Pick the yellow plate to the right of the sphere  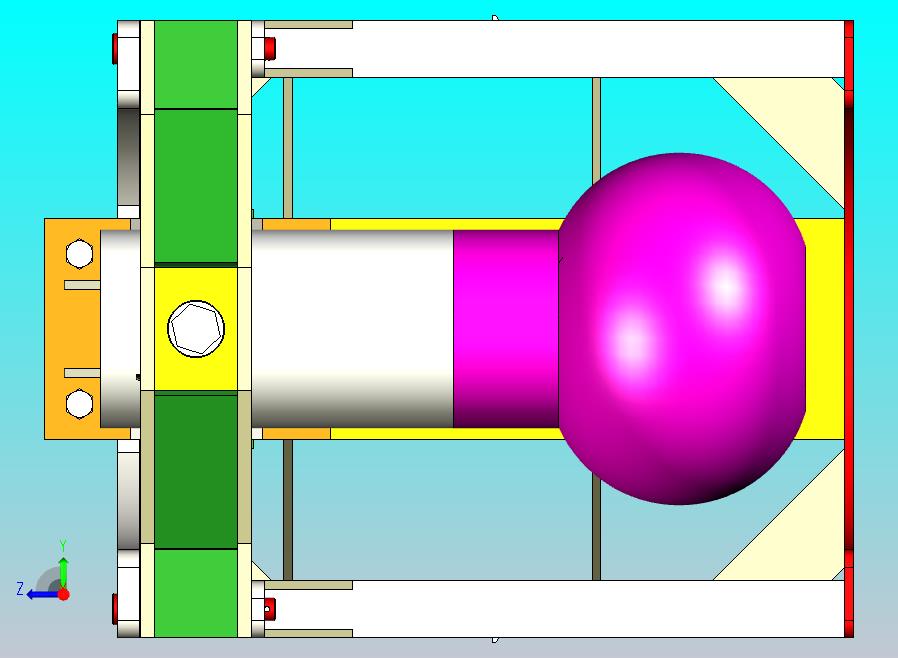[x=825, y=329]
